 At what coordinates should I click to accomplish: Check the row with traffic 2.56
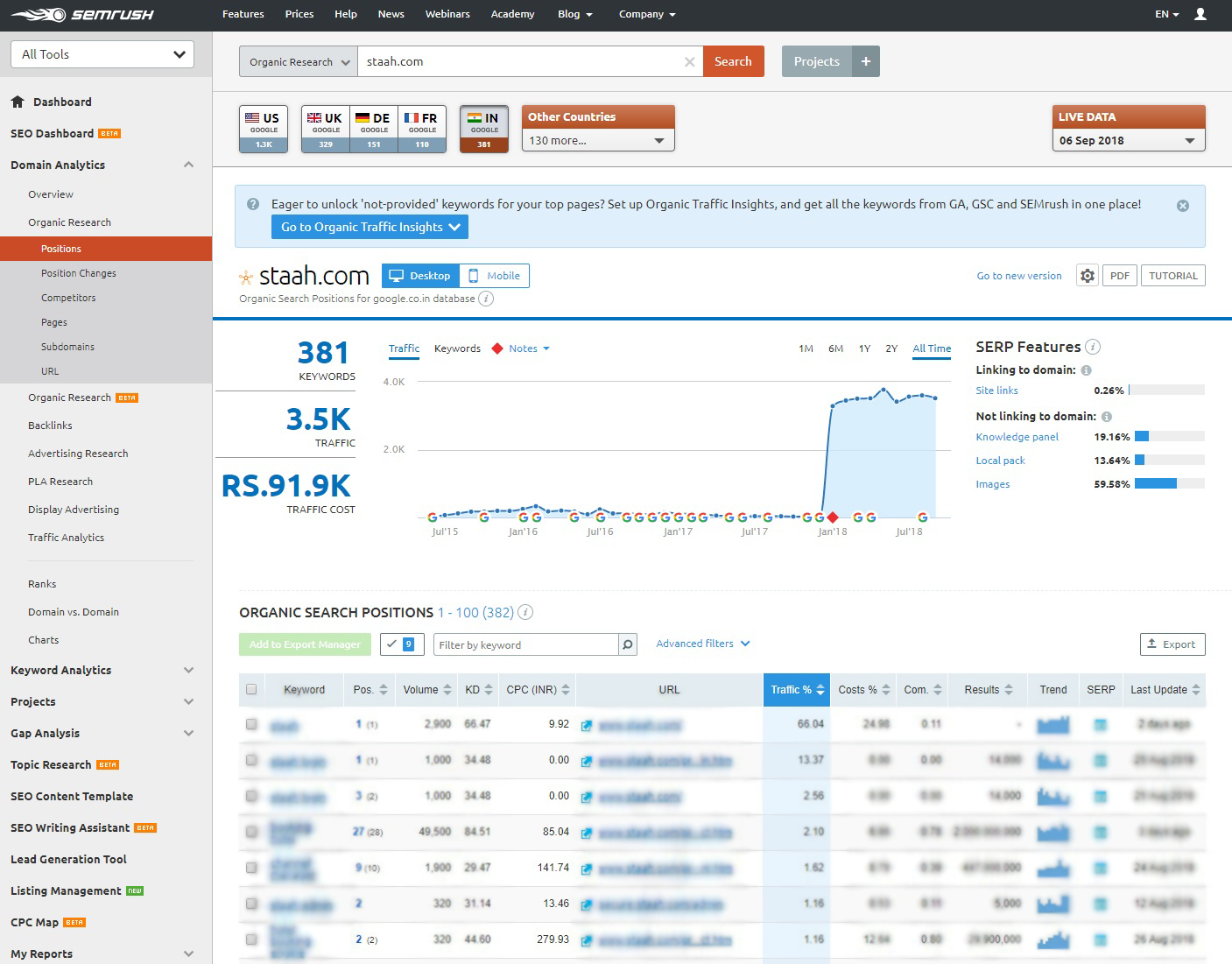coord(251,796)
